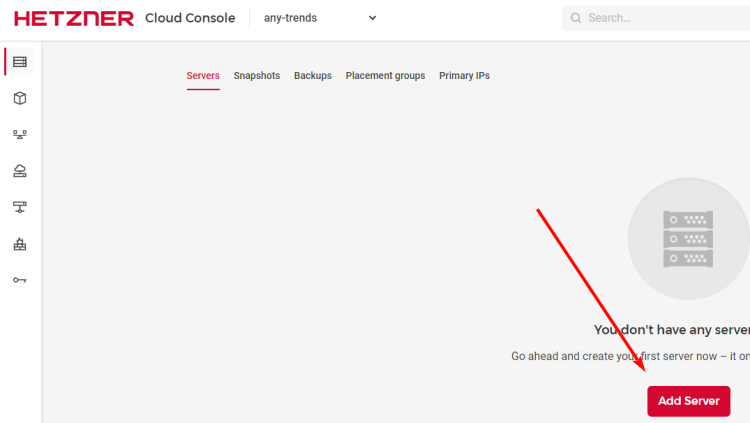Image resolution: width=750 pixels, height=423 pixels.
Task: Click the magnifying glass search icon
Action: (575, 18)
